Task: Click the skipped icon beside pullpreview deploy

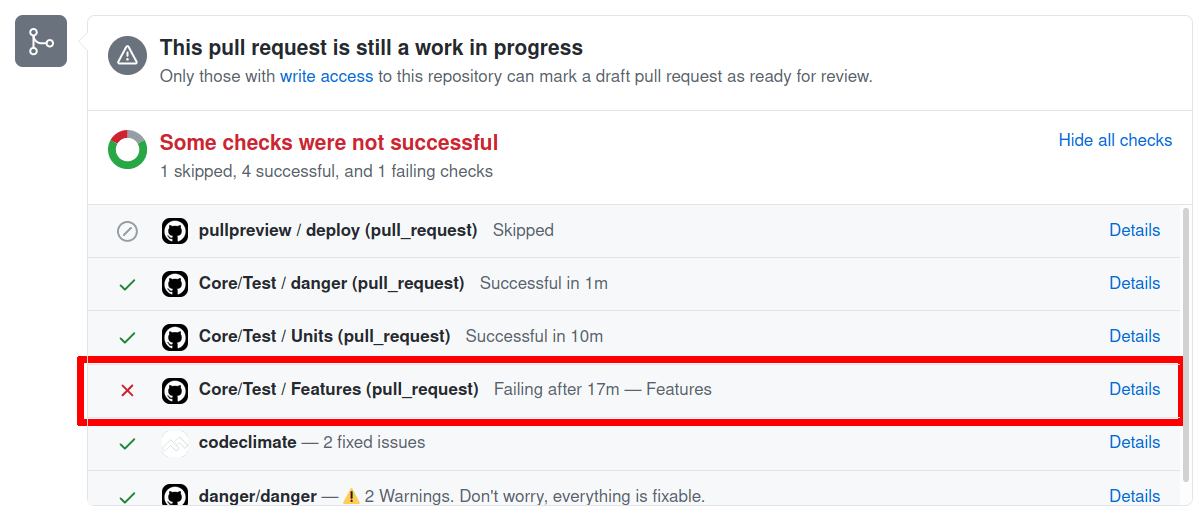Action: [x=127, y=231]
